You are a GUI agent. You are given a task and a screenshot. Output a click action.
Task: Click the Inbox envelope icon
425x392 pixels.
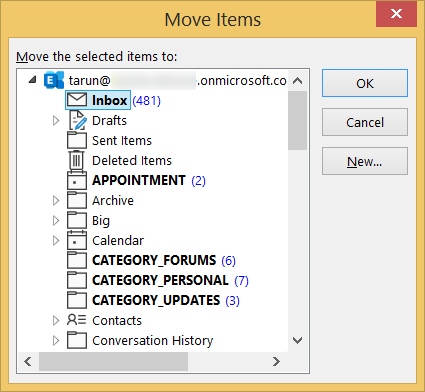[77, 100]
